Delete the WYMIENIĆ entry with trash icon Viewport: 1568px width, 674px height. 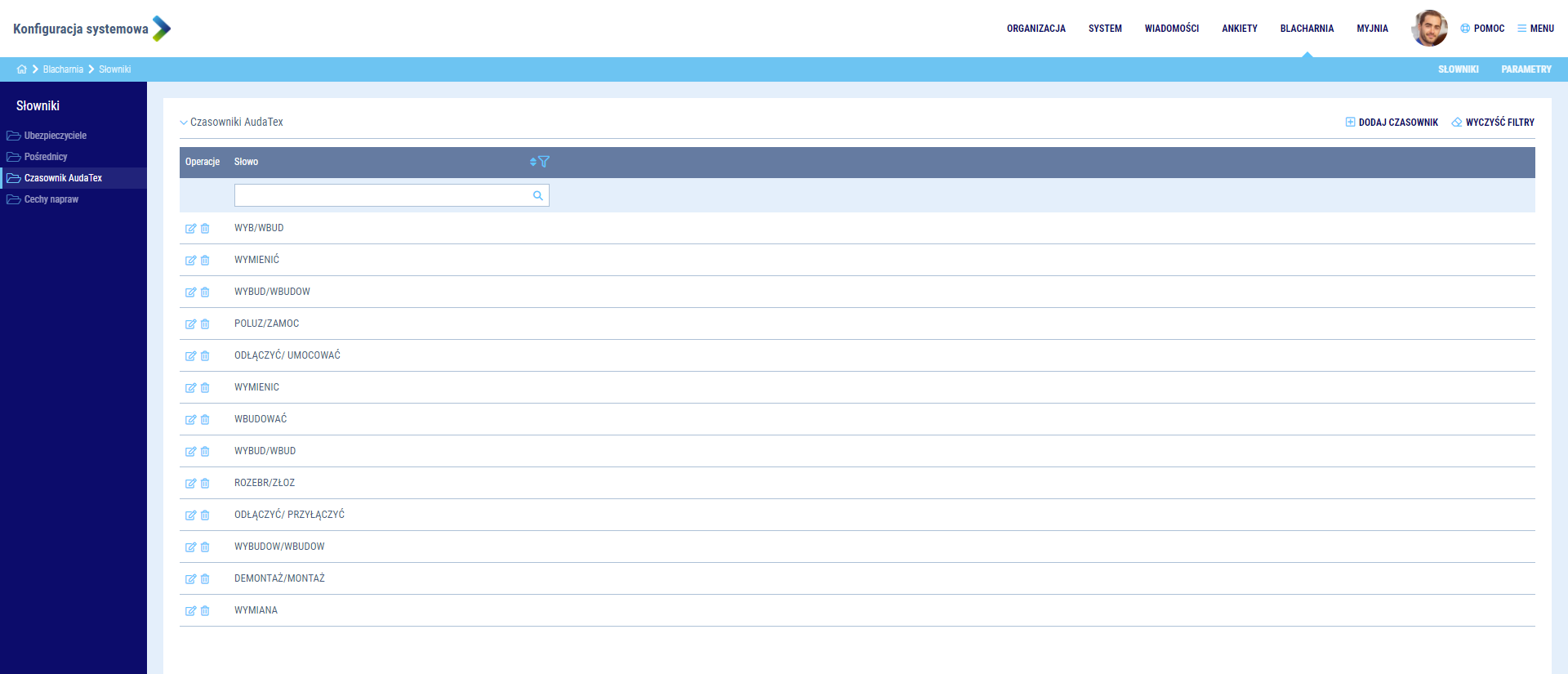click(205, 261)
